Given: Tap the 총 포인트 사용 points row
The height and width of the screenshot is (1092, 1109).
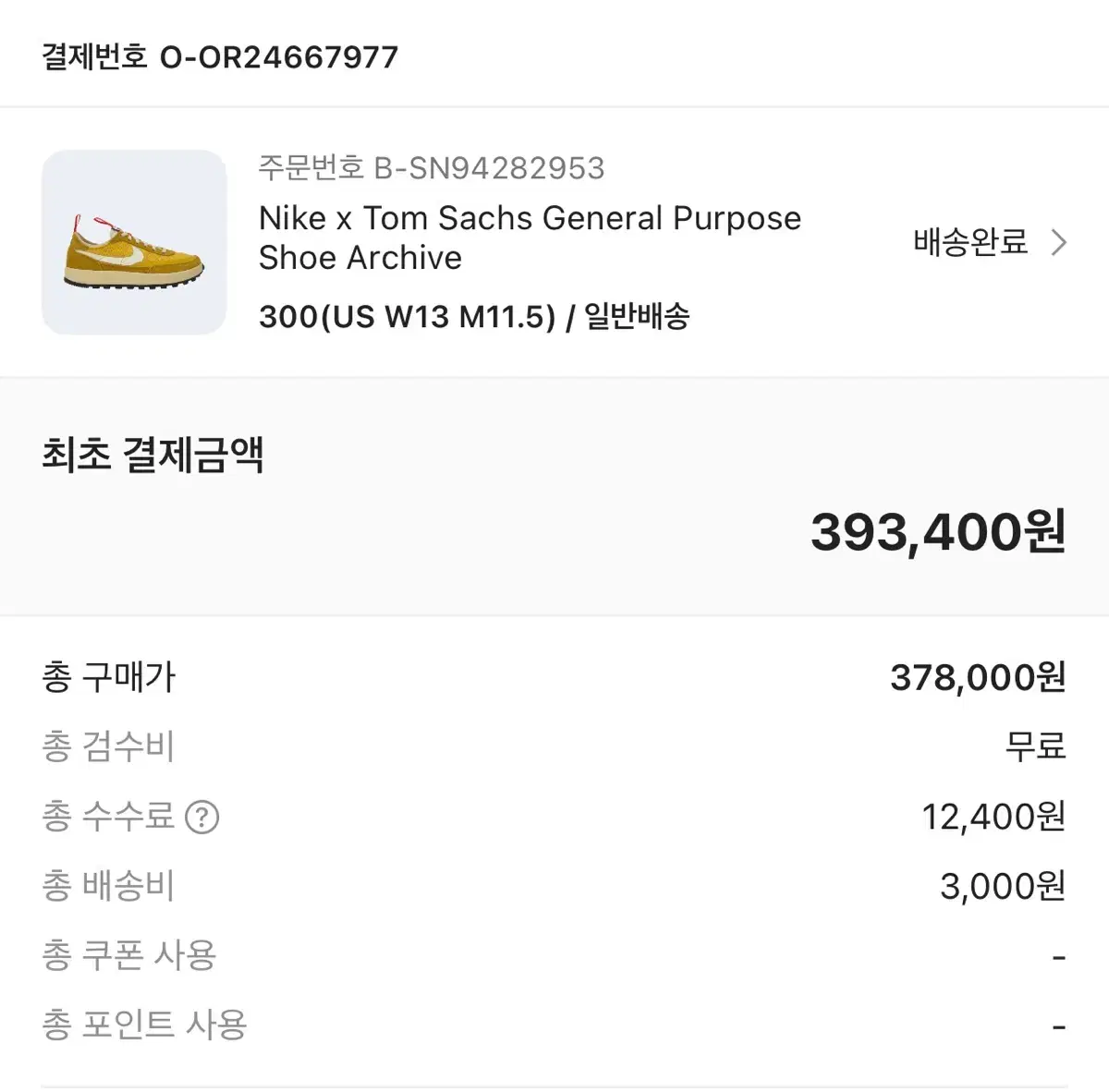Looking at the screenshot, I should click(554, 1025).
